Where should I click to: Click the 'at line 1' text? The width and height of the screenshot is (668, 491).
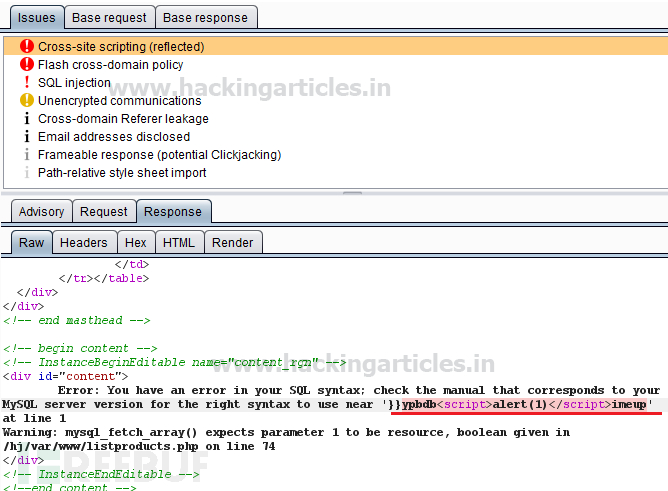[x=34, y=418]
